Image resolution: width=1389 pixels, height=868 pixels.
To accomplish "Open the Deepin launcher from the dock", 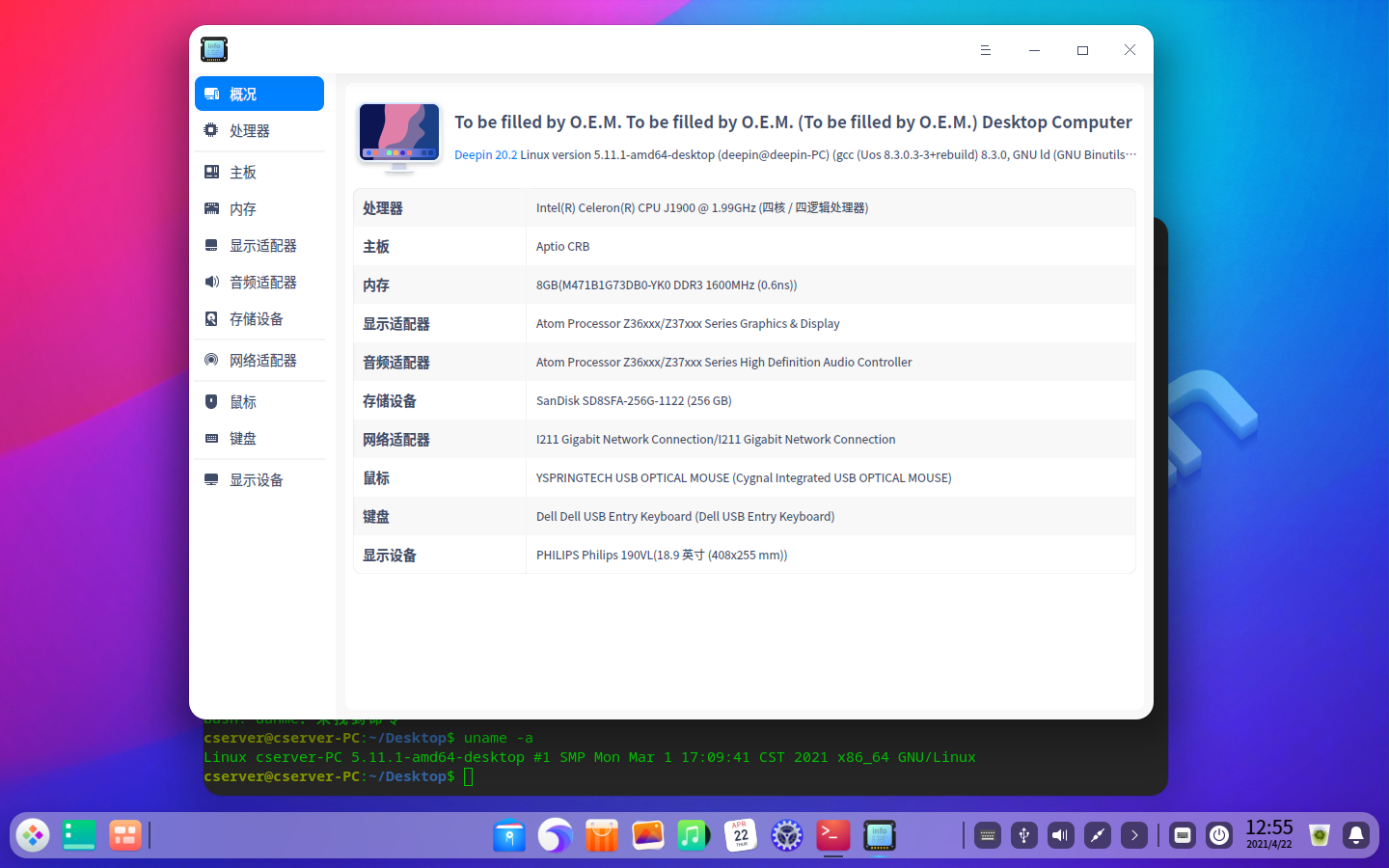I will tap(33, 835).
